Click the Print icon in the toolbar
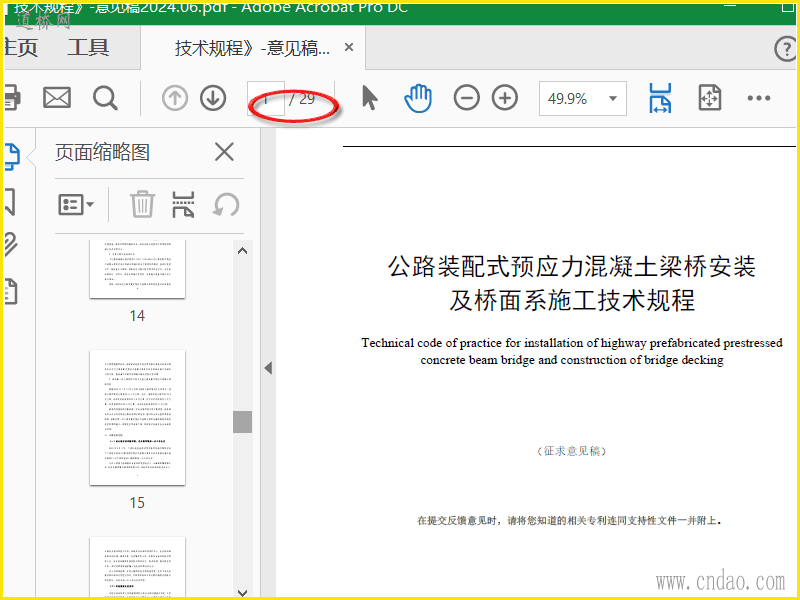 pos(12,97)
